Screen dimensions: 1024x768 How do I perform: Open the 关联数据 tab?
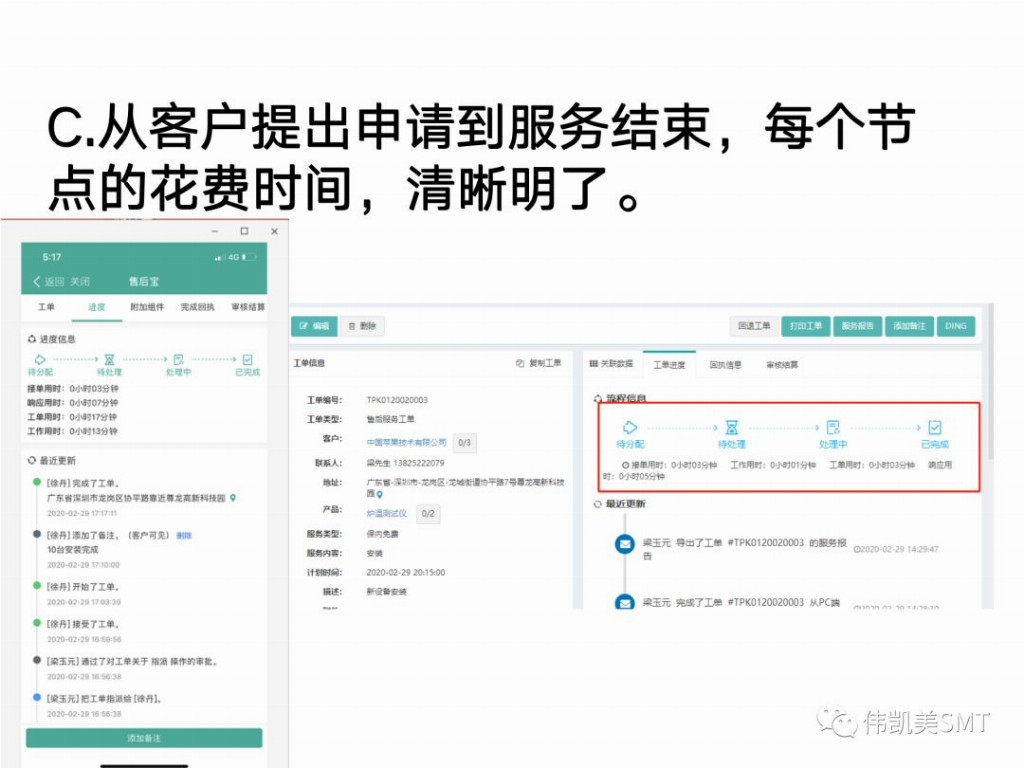(611, 364)
